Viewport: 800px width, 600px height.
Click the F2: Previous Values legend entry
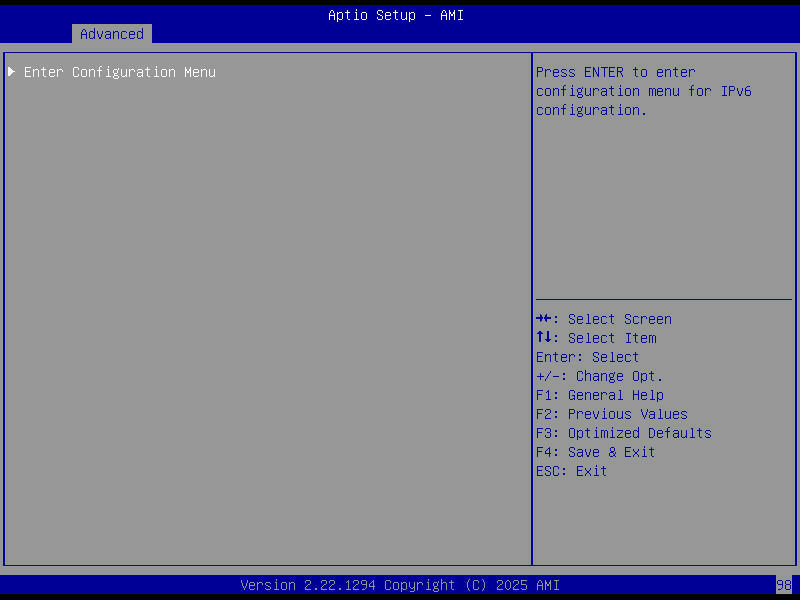point(611,413)
